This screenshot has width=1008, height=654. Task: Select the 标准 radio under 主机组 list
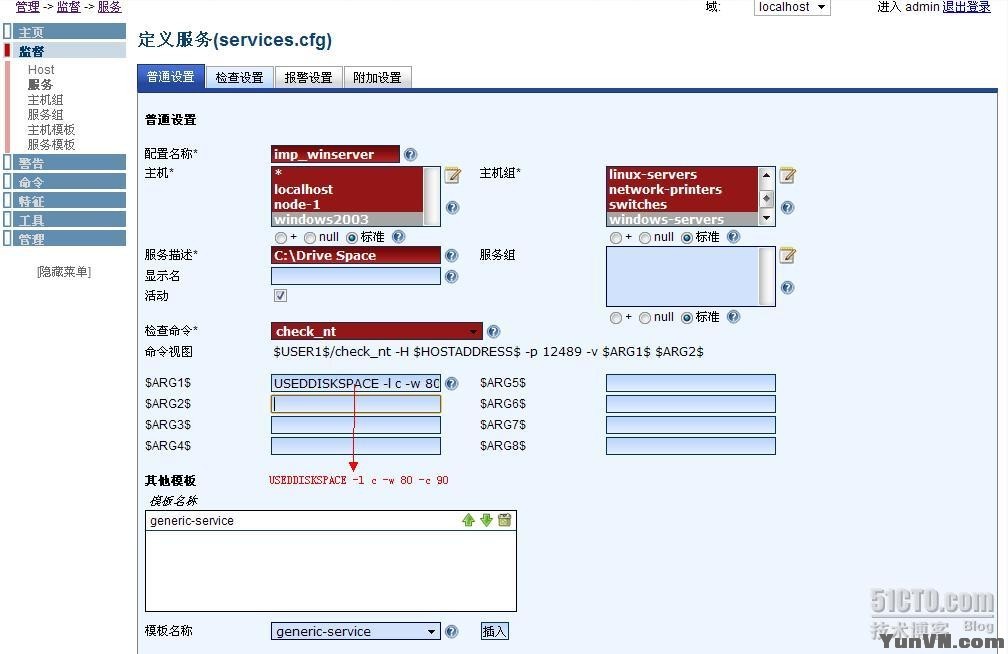pyautogui.click(x=687, y=238)
